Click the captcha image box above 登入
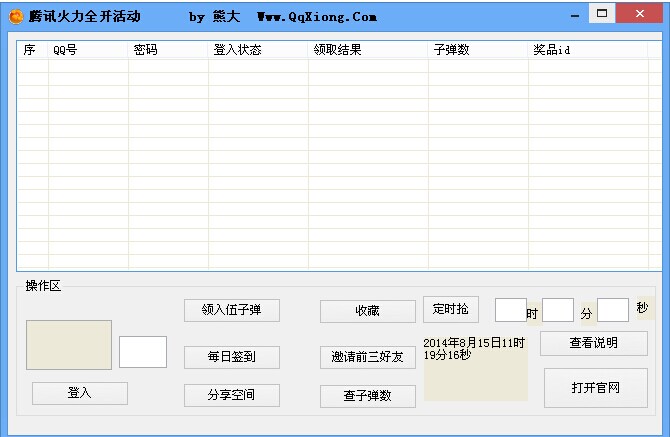The image size is (670, 437). click(x=69, y=345)
